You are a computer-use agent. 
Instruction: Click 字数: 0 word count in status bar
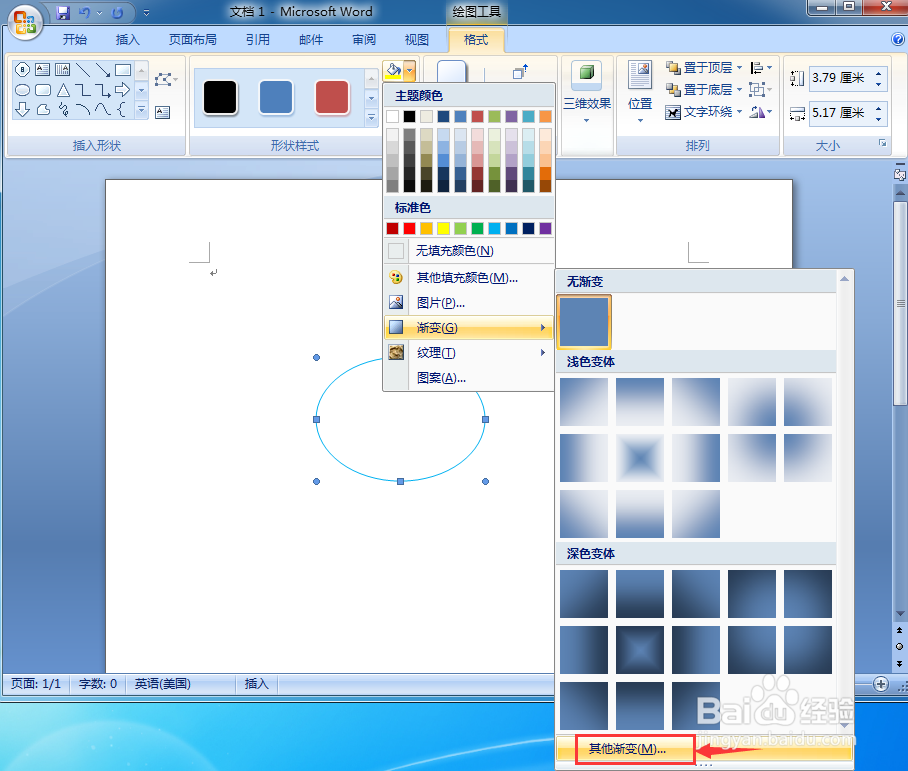point(98,684)
